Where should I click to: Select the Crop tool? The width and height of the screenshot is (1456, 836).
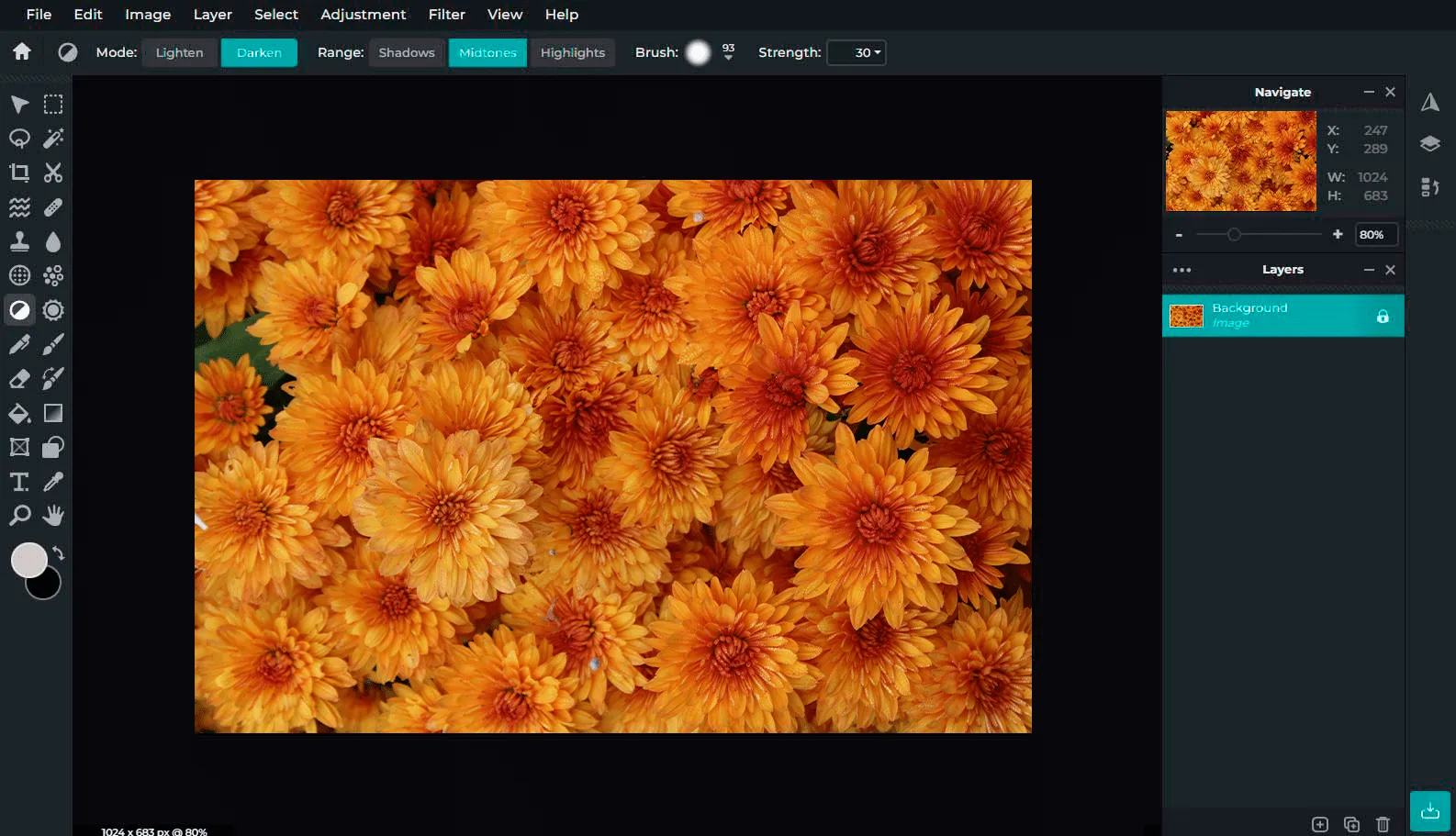tap(19, 173)
